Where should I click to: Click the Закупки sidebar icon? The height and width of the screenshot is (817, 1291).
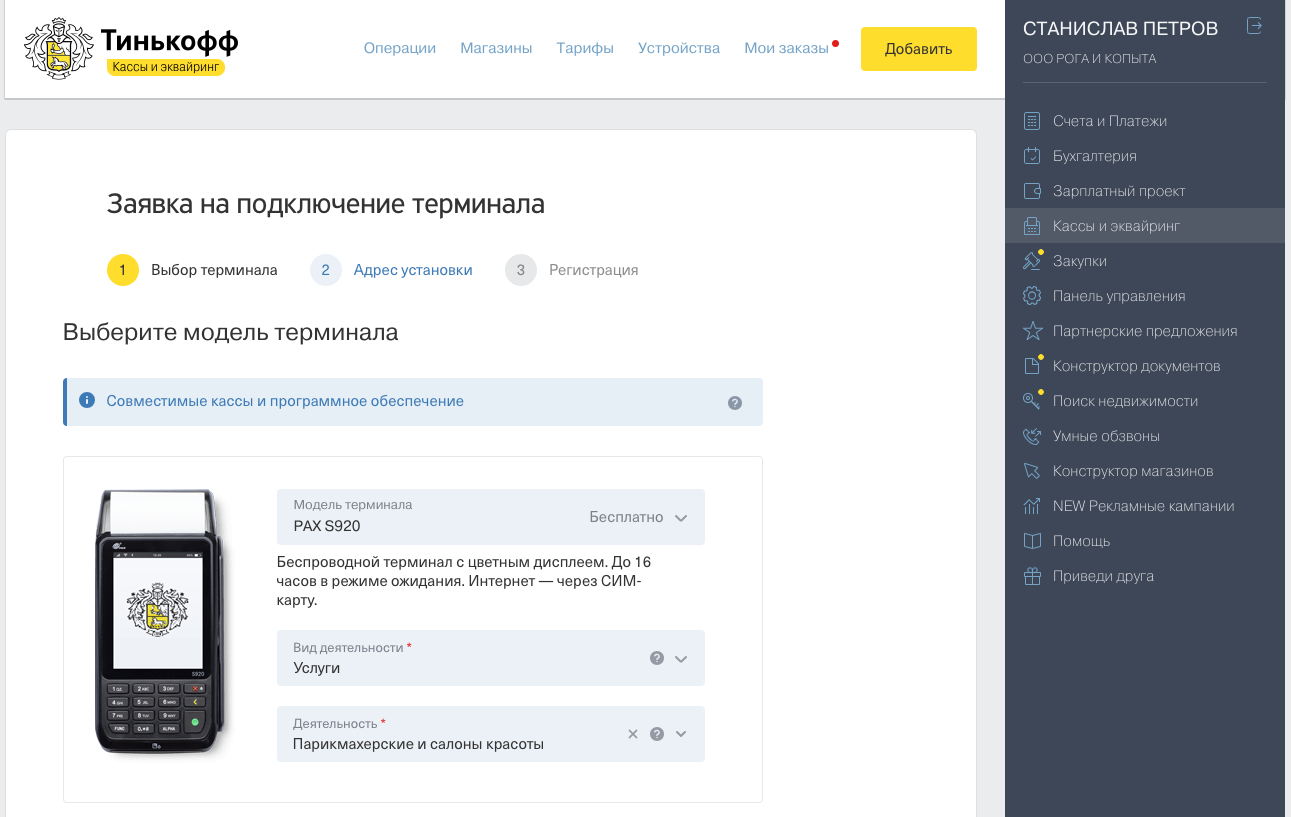[x=1031, y=260]
